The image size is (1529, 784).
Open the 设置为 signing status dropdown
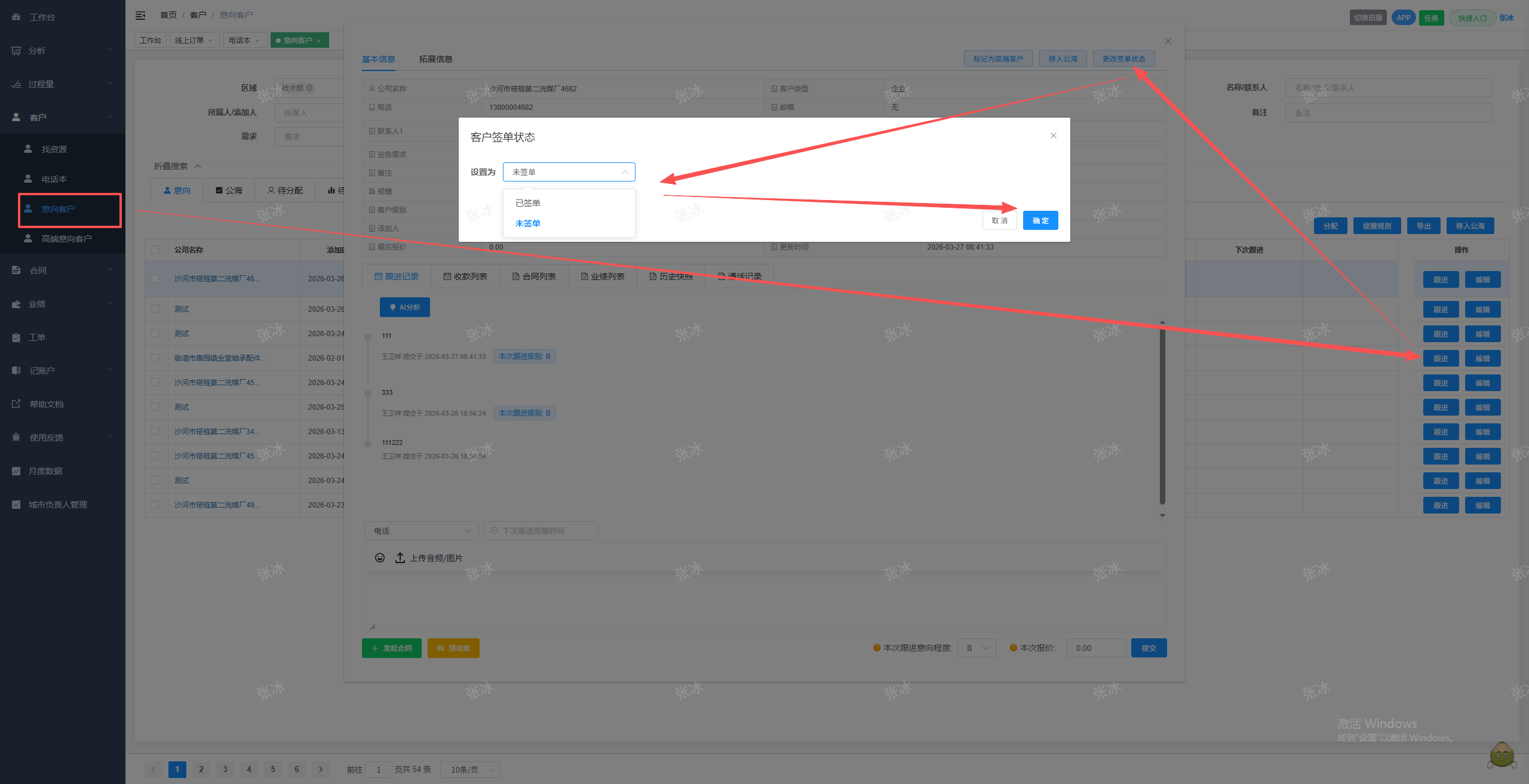[x=569, y=172]
